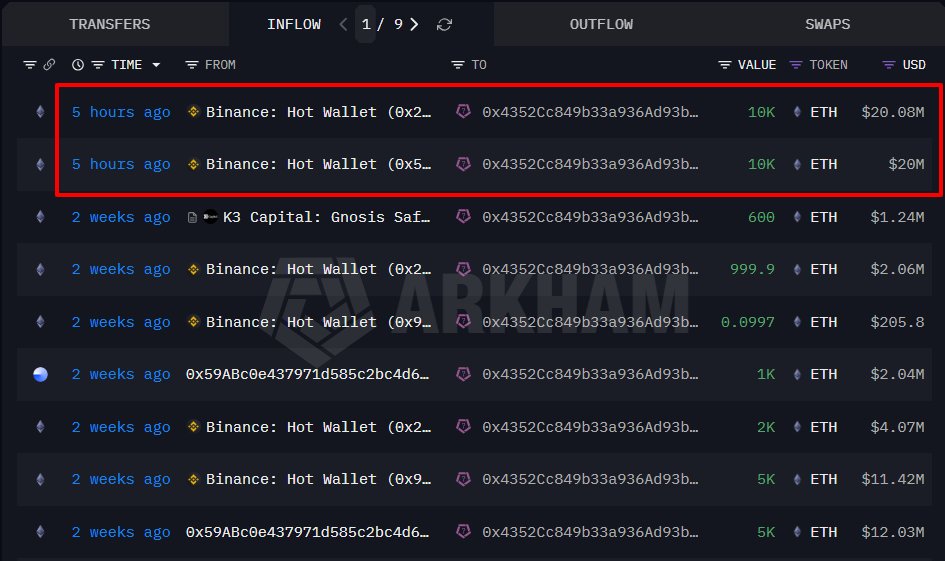
Task: Click the chain link icon in header
Action: pos(49,64)
